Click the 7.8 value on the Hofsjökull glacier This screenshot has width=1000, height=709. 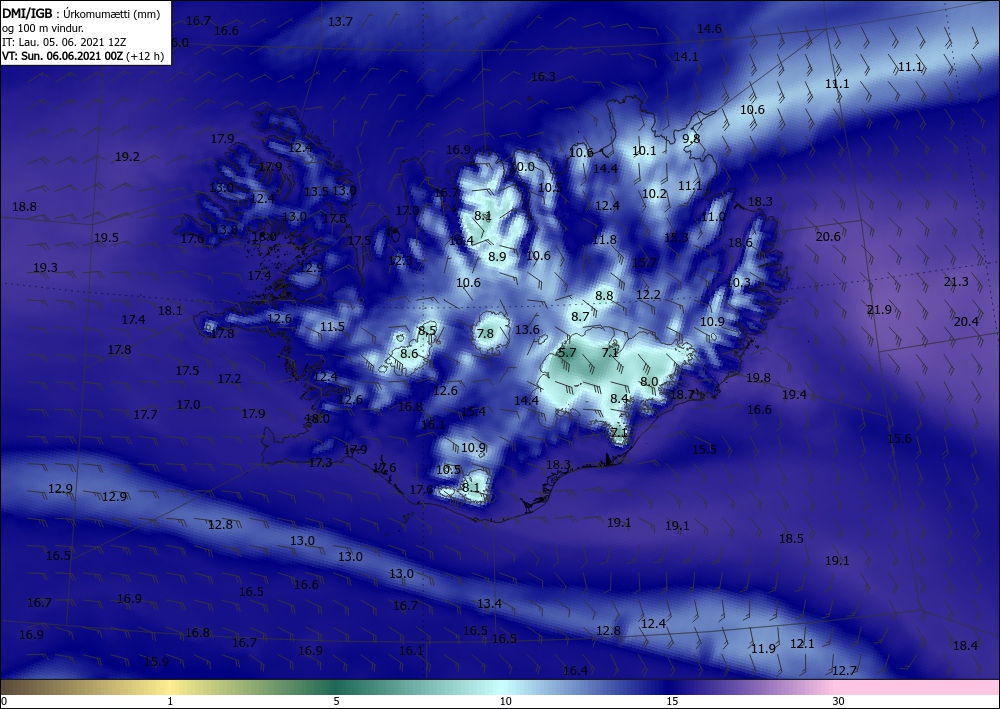tap(485, 333)
